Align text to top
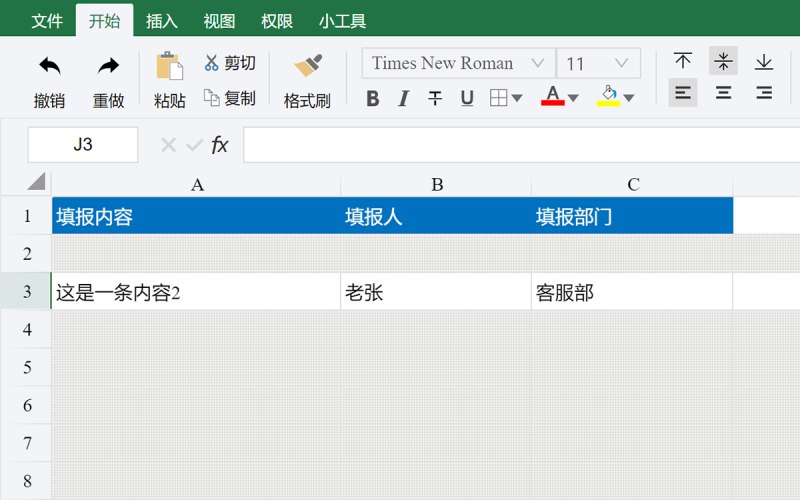800x500 pixels. 683,61
